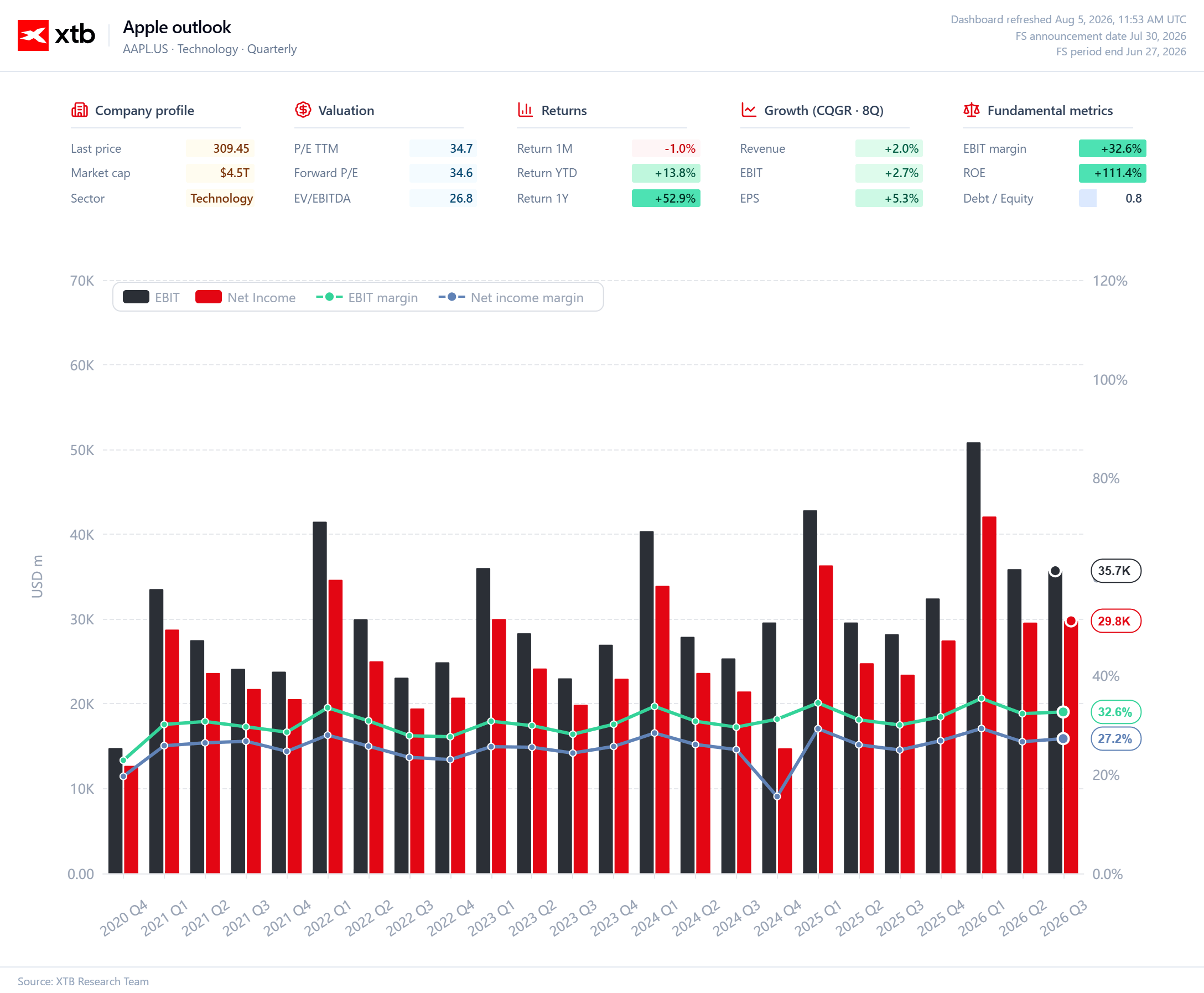The height and width of the screenshot is (993, 1204).
Task: Select the Returns heading
Action: click(564, 110)
